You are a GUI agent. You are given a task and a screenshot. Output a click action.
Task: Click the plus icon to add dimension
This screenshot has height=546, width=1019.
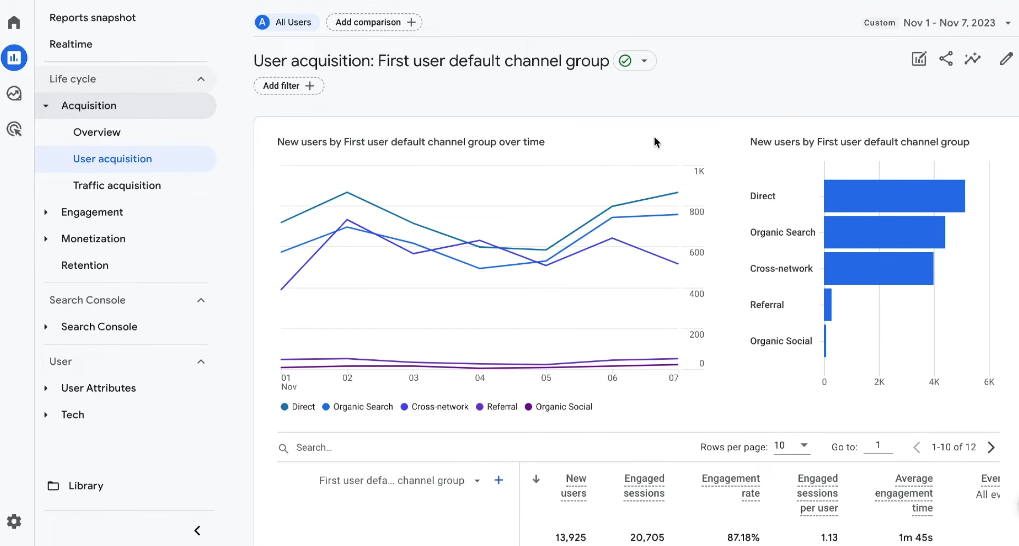(x=498, y=480)
